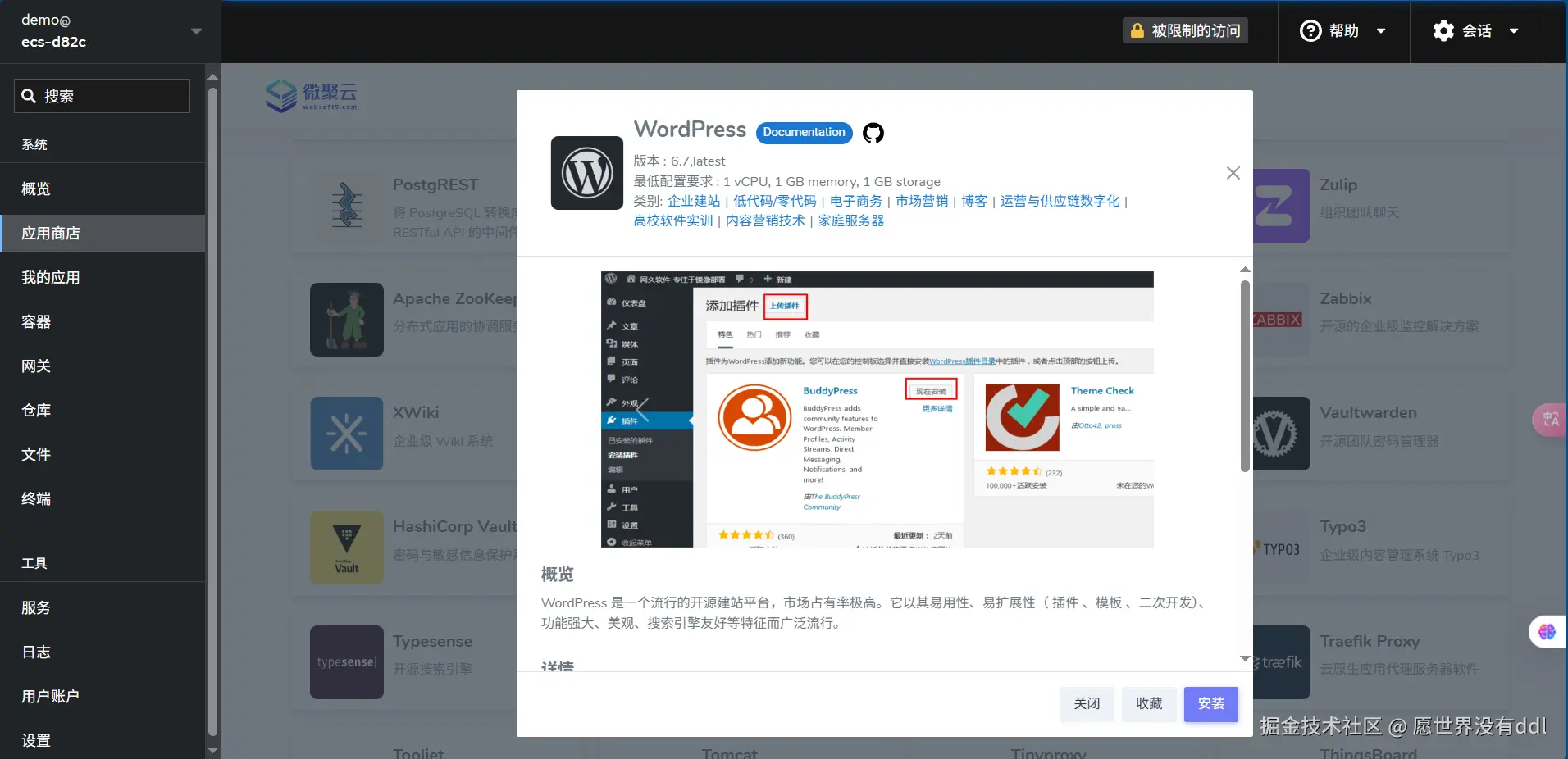Click the floating brain assistant icon
This screenshot has height=759, width=1568.
pos(1547,632)
